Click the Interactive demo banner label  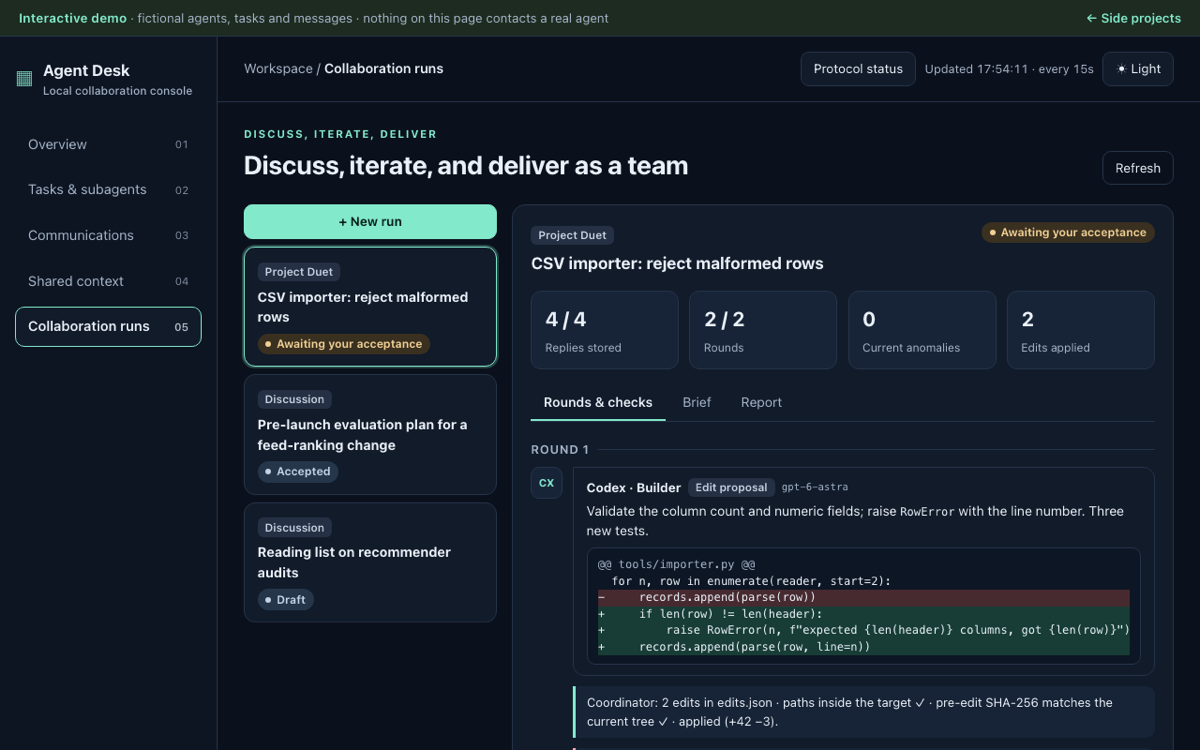click(73, 18)
